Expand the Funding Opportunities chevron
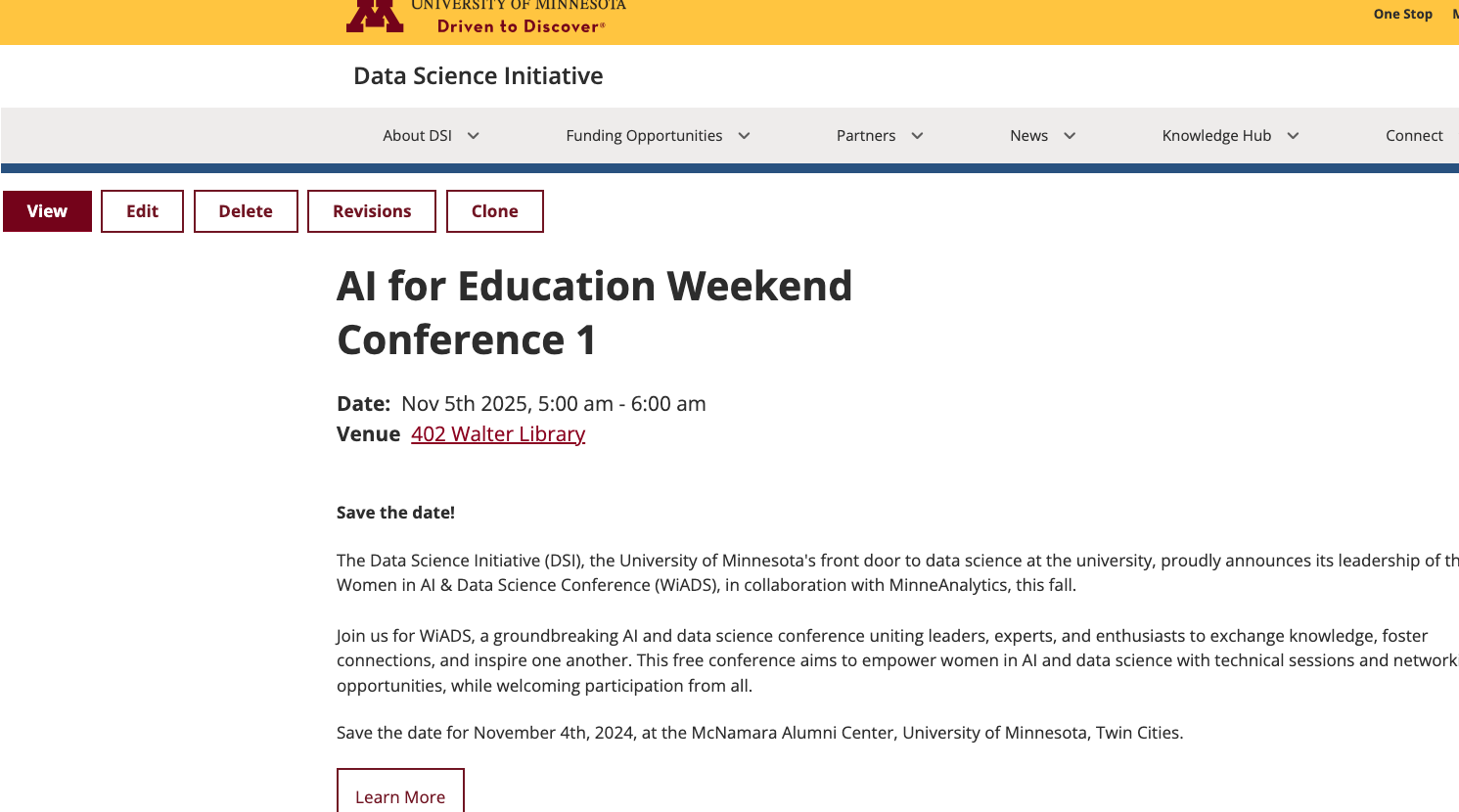Screen dimensions: 1459x812 (745, 136)
